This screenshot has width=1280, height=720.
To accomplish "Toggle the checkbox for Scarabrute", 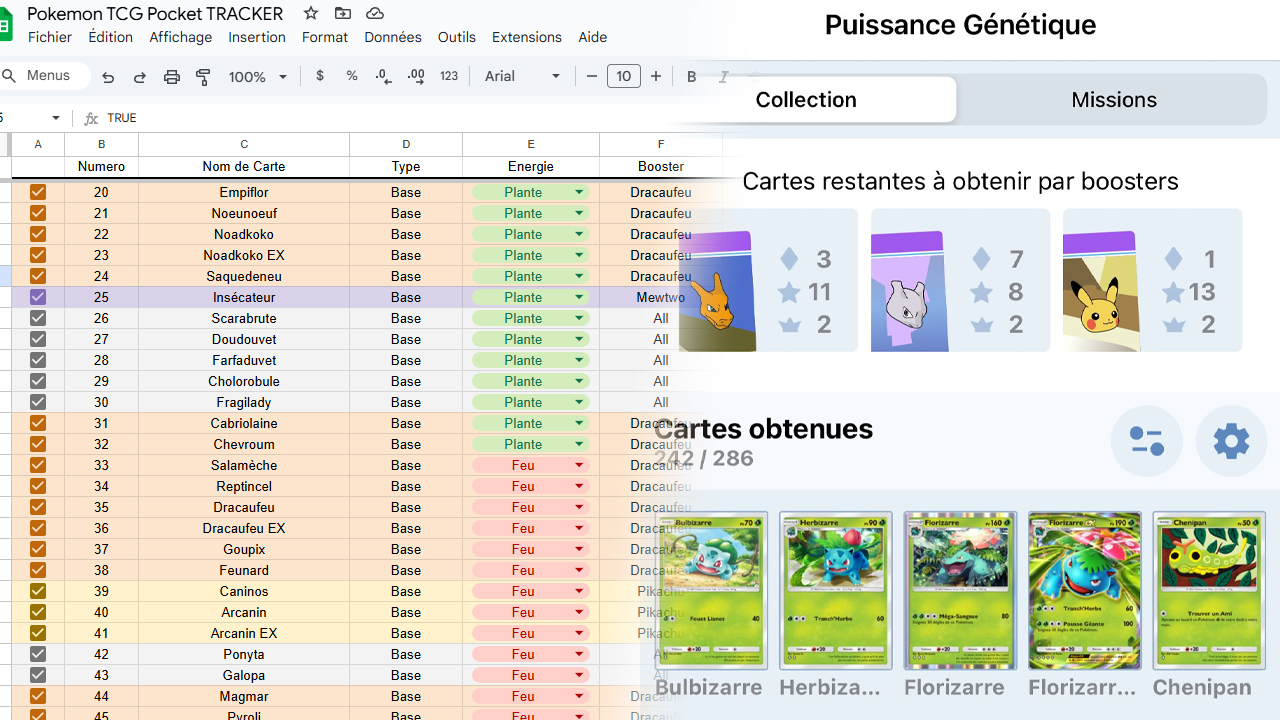I will (x=38, y=318).
